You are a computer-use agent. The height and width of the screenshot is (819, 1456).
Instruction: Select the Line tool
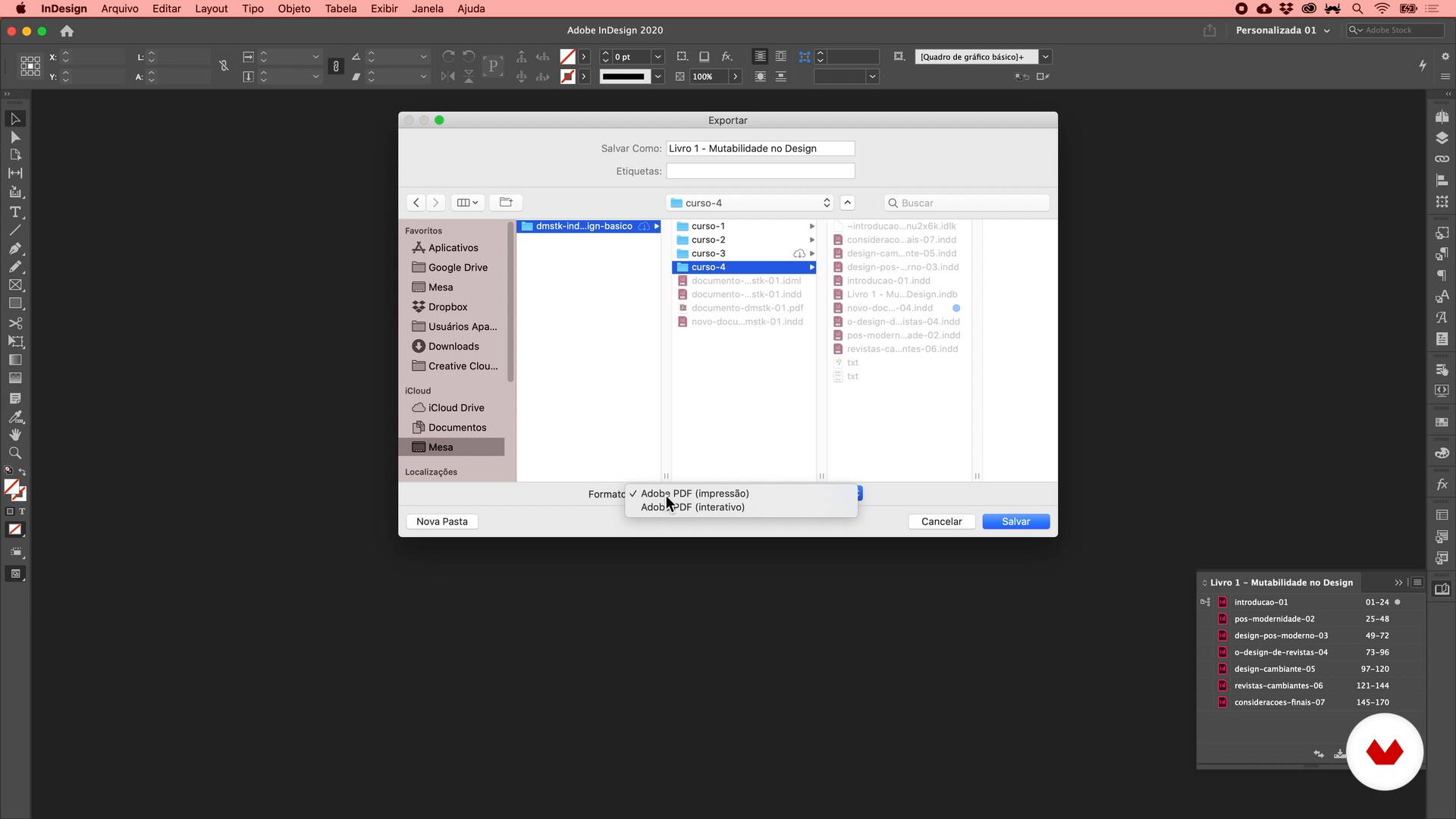[15, 230]
